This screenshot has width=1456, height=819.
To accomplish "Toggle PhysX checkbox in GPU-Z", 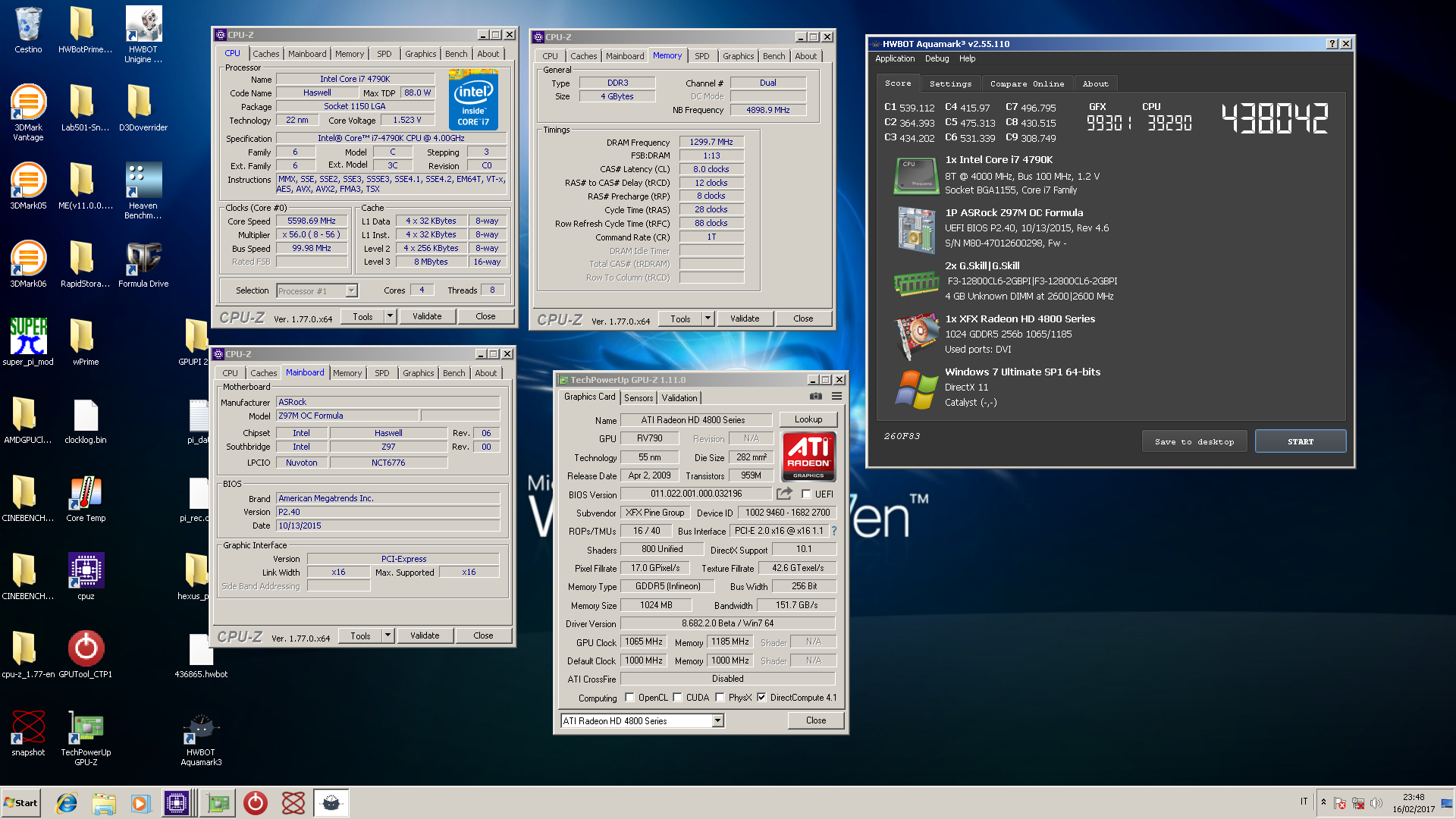I will [720, 698].
